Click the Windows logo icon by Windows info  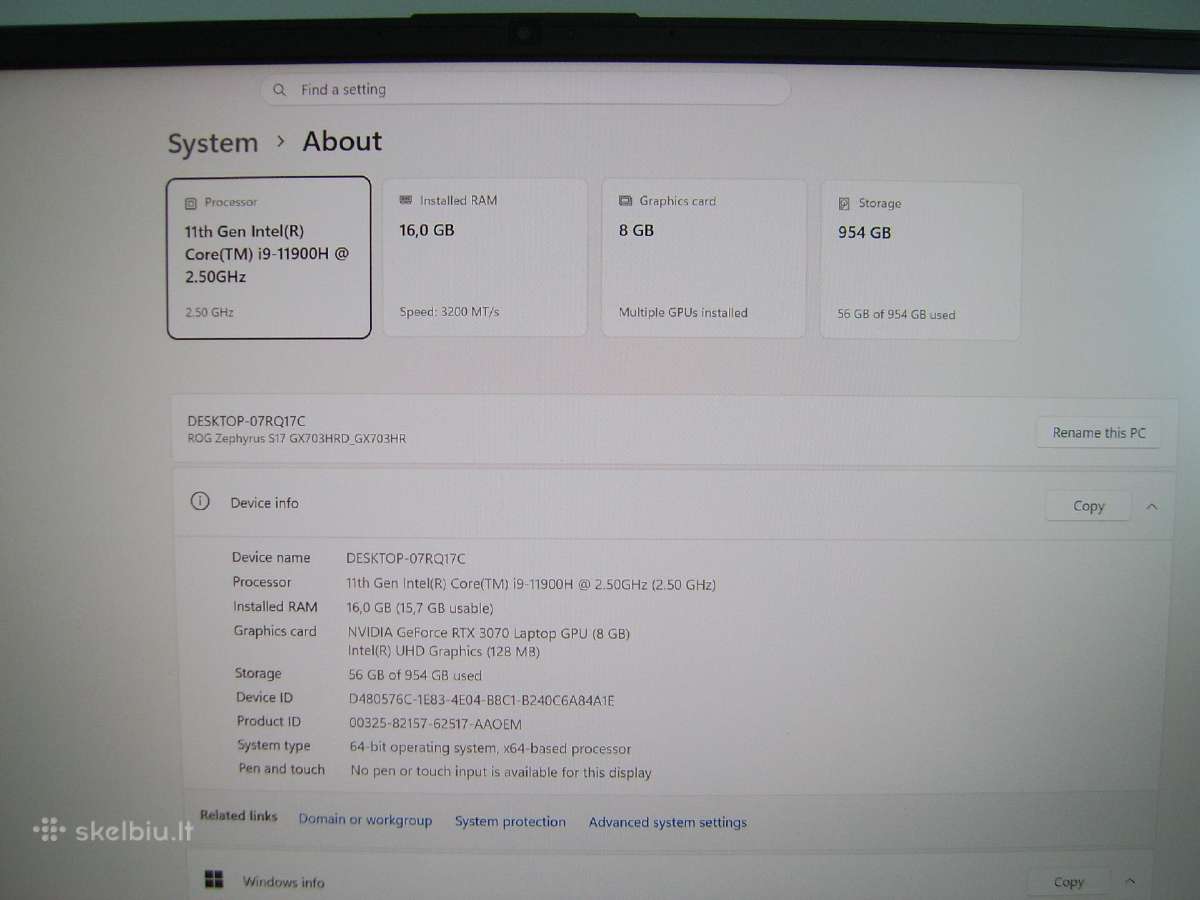(x=214, y=880)
